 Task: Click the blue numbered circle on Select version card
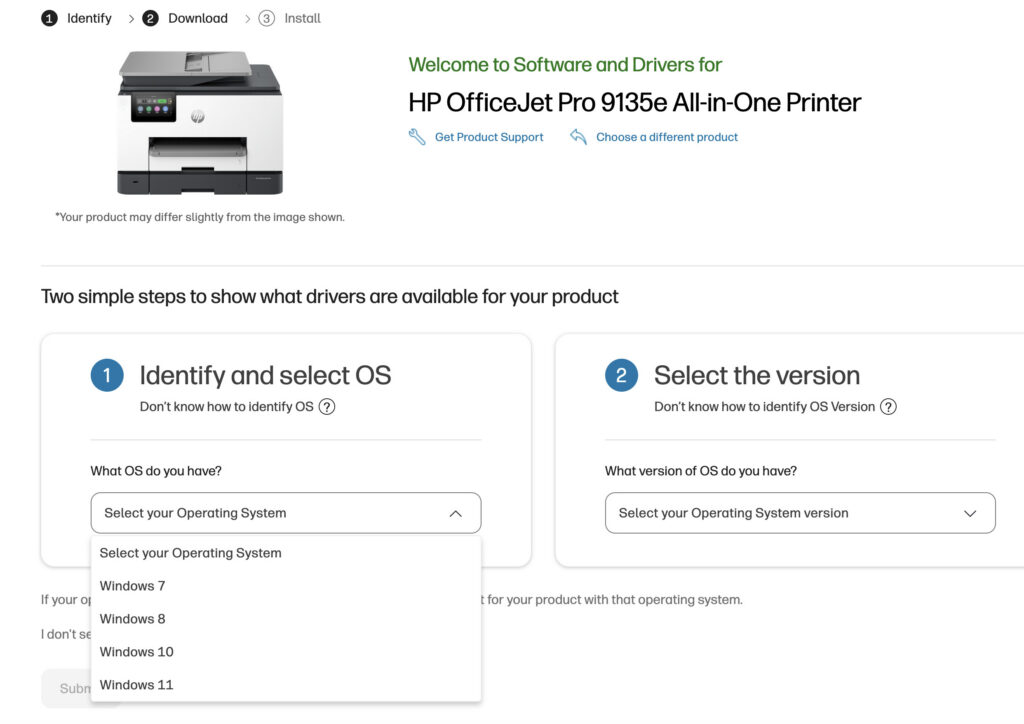click(621, 375)
